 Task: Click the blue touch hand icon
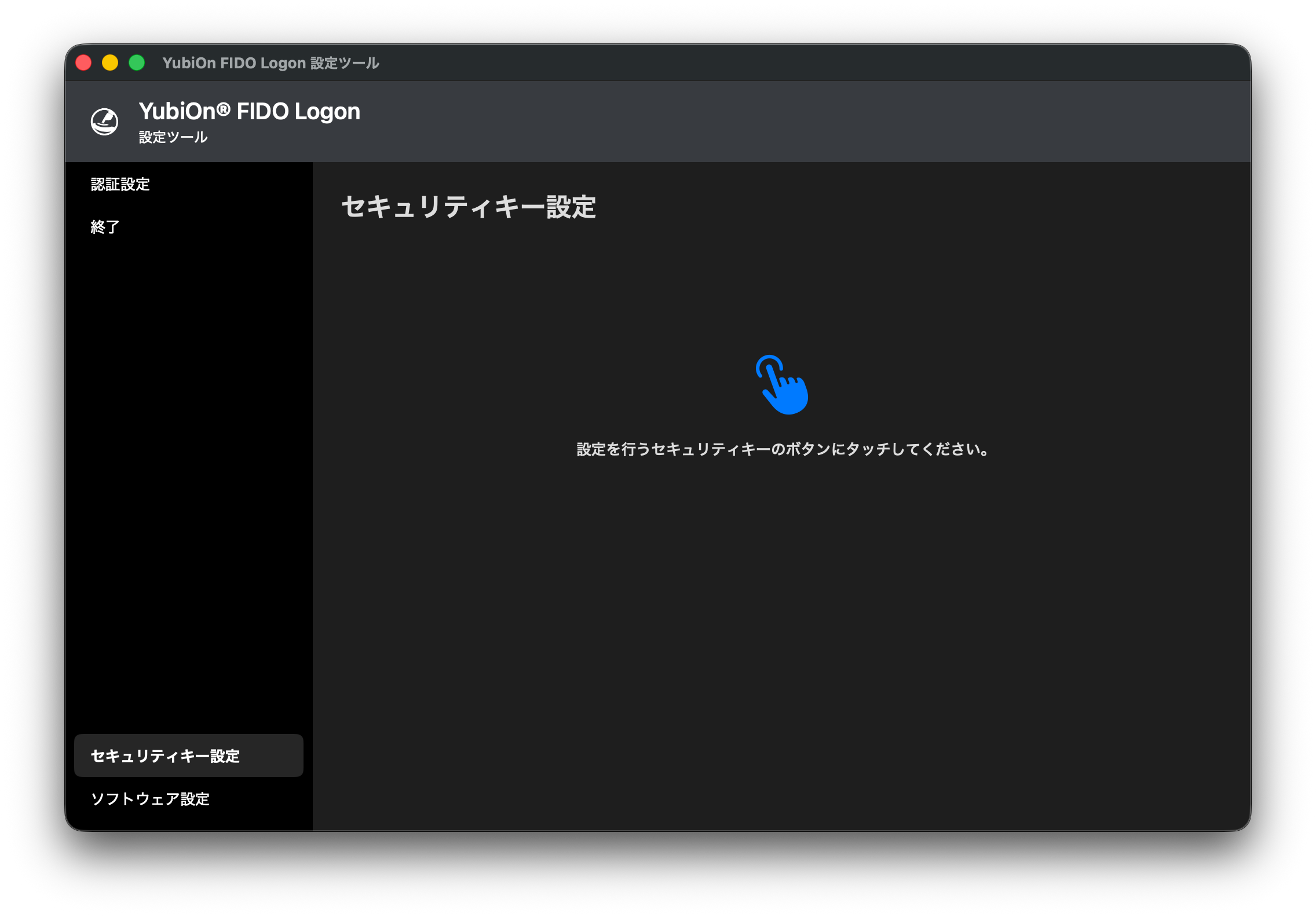pyautogui.click(x=782, y=385)
